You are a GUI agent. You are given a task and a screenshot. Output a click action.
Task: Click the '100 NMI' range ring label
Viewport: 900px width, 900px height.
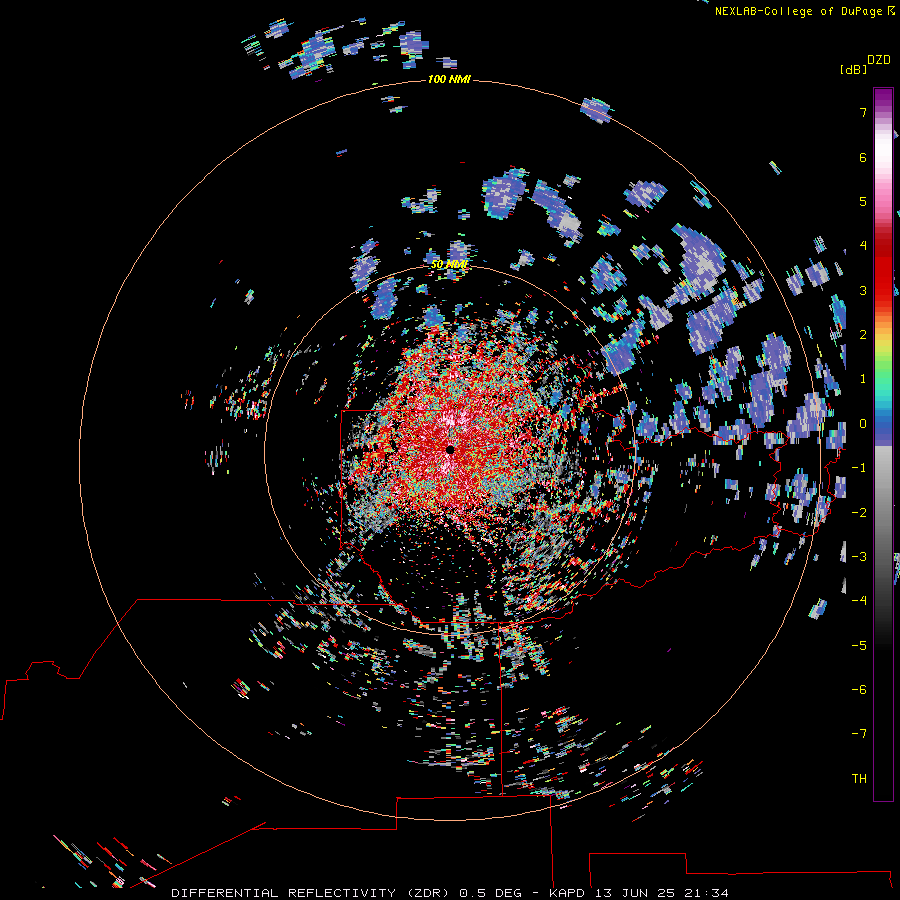point(449,79)
